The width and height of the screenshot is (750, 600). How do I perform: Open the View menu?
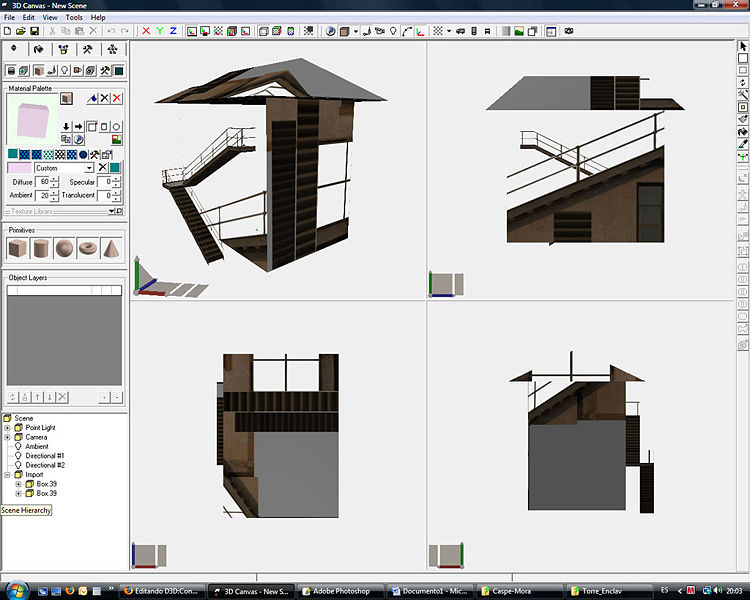(50, 17)
